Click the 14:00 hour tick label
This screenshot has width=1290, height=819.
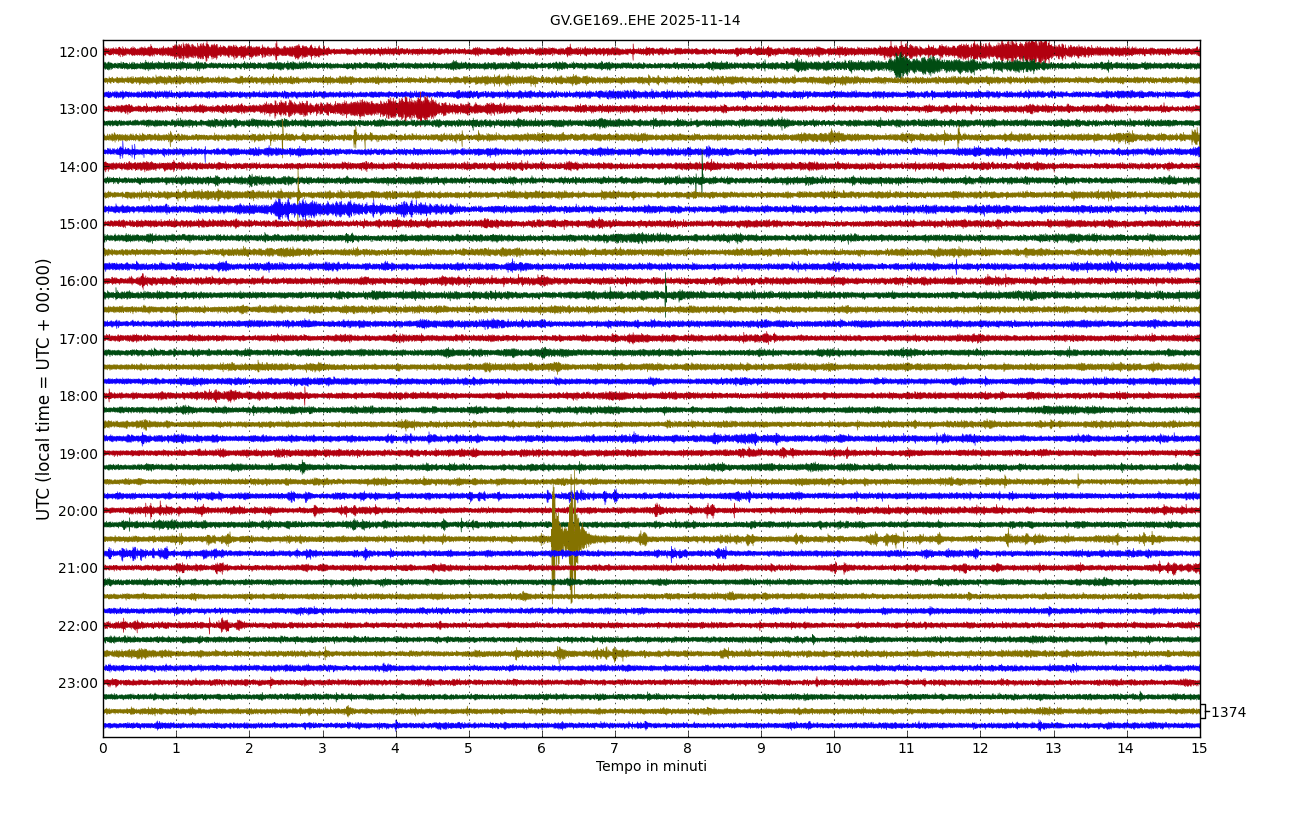78,167
